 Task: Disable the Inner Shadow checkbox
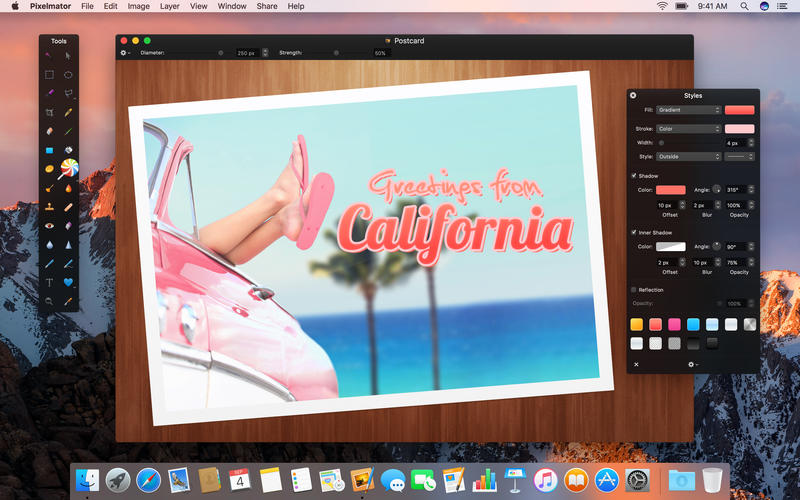click(x=634, y=233)
